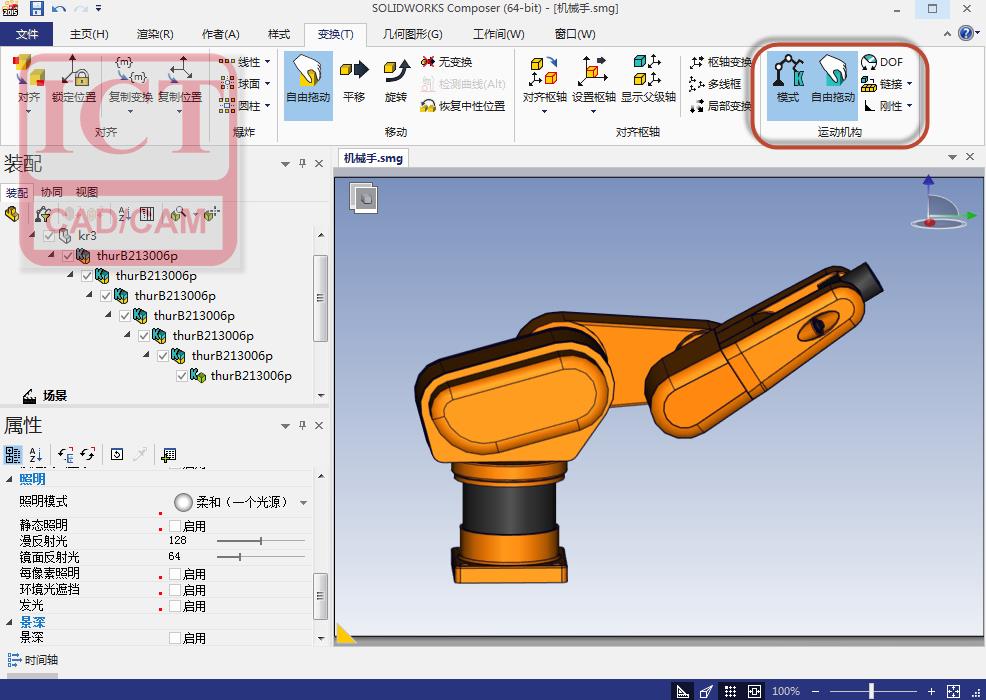The image size is (986, 700).
Task: Enable the 环境光遮挡 checkbox
Action: (x=175, y=590)
